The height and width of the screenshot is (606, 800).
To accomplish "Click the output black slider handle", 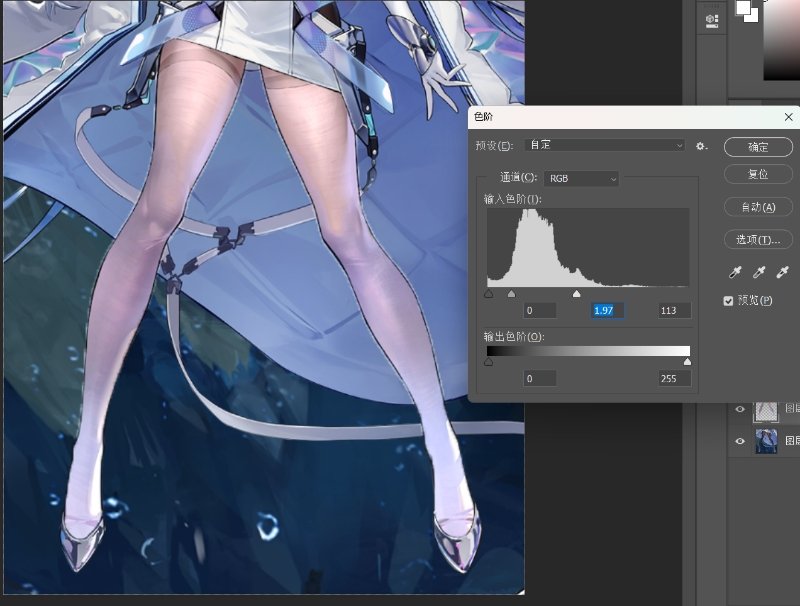I will point(488,362).
